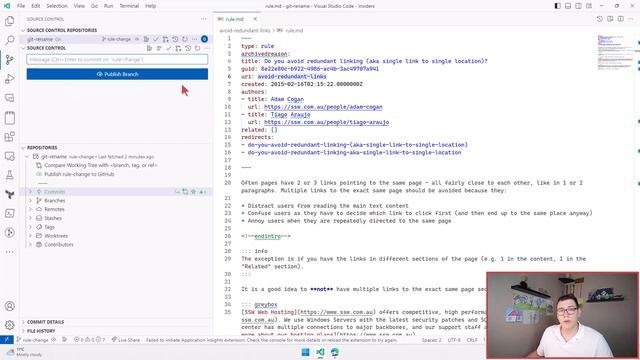Open the File menu
640x360 pixels.
point(21,6)
